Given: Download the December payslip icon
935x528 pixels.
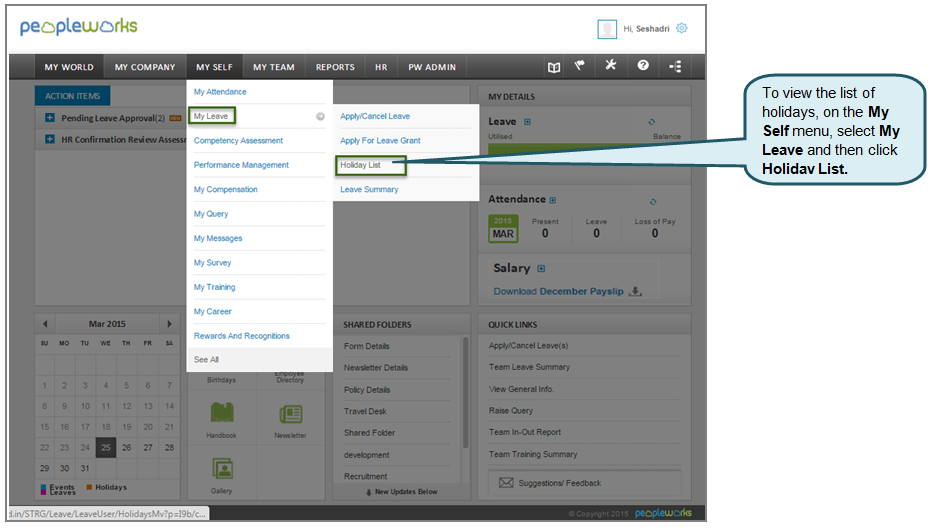Looking at the screenshot, I should click(x=636, y=291).
